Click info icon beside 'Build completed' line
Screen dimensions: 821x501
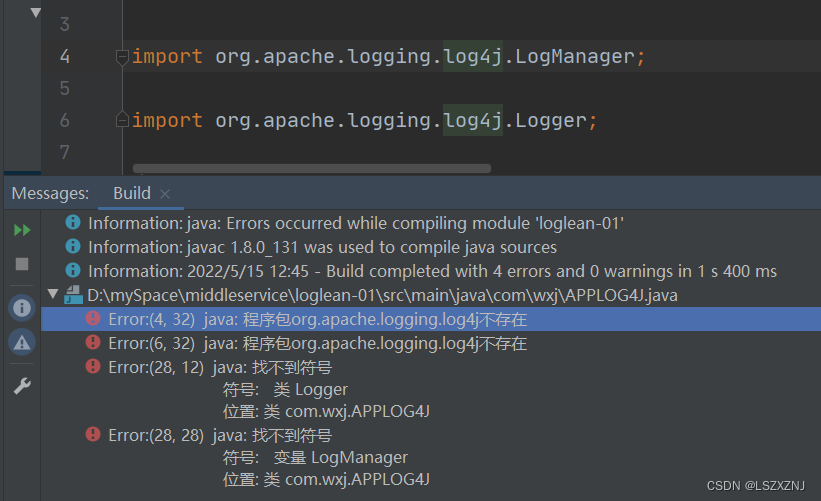[x=73, y=270]
